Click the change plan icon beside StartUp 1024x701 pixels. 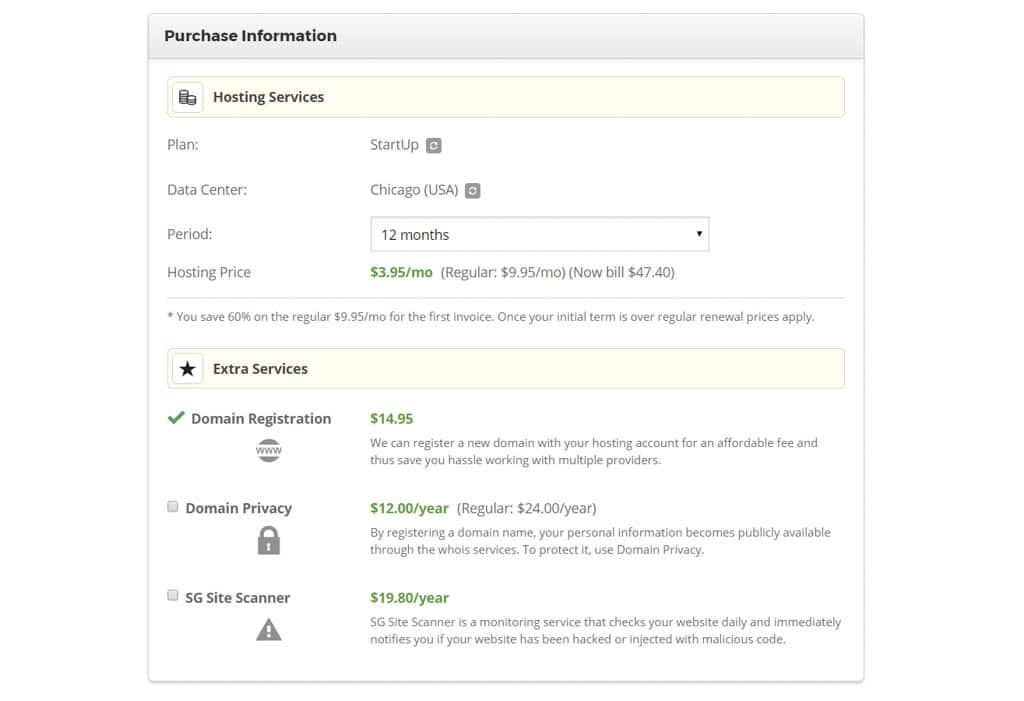[x=434, y=146]
